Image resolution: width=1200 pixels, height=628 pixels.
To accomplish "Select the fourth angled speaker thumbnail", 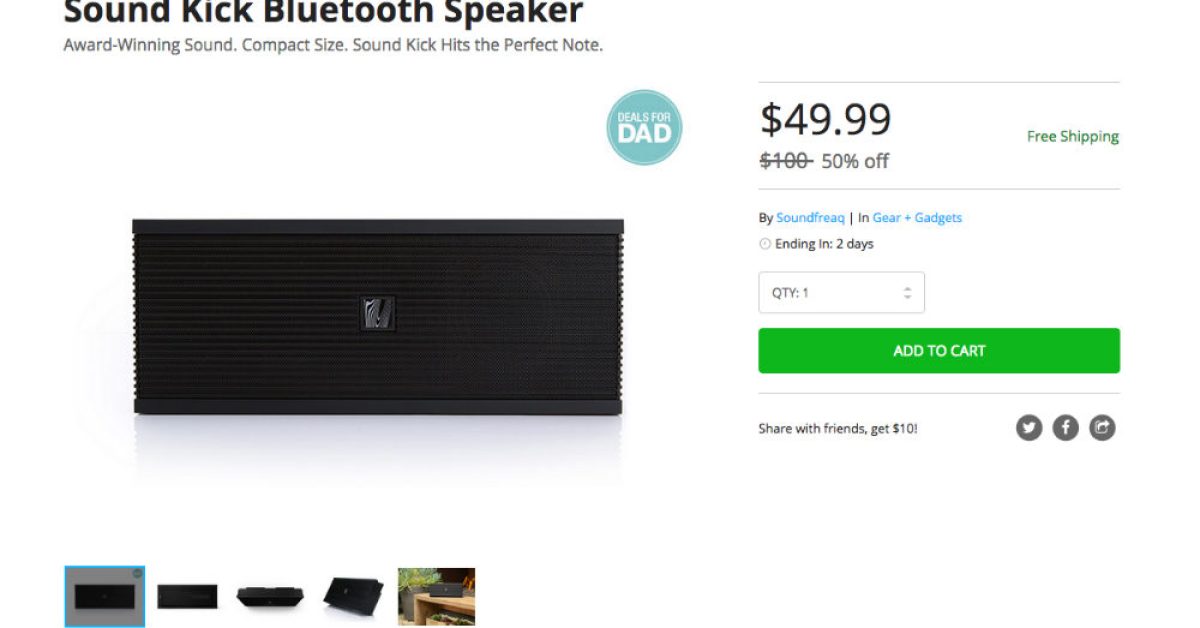I will [354, 597].
